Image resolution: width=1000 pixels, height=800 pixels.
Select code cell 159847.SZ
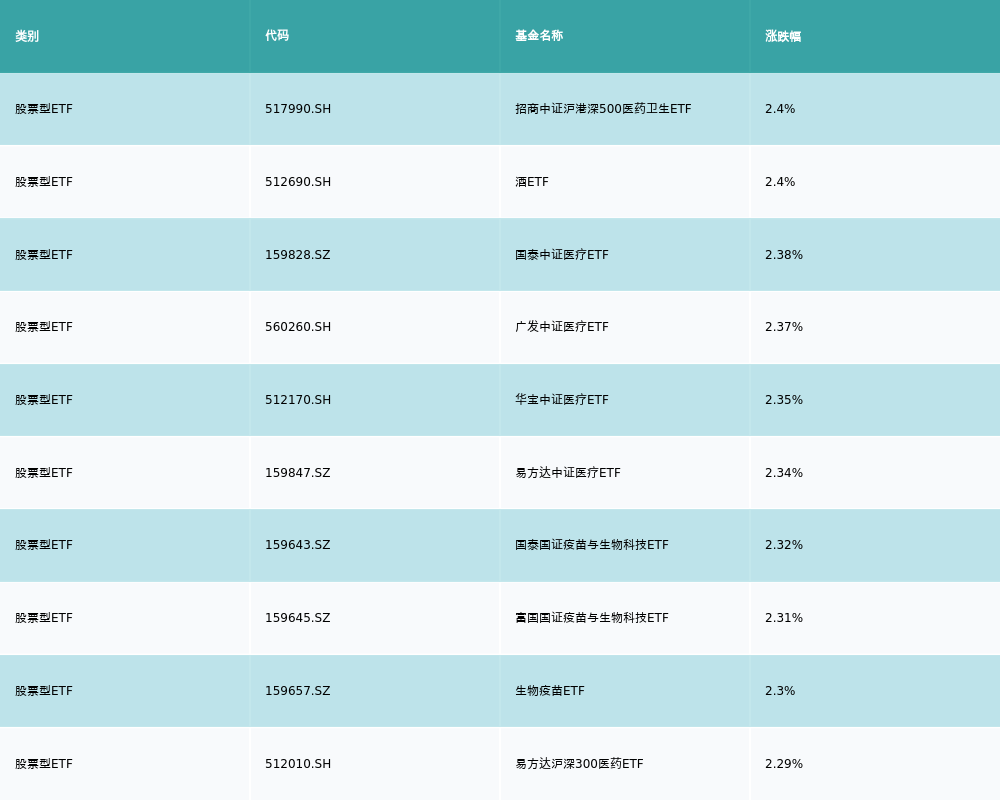pos(298,473)
